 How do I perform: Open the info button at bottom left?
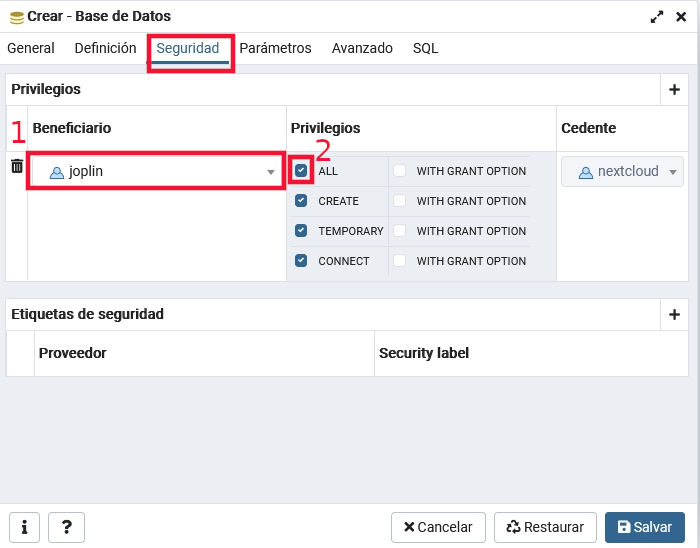[x=24, y=527]
